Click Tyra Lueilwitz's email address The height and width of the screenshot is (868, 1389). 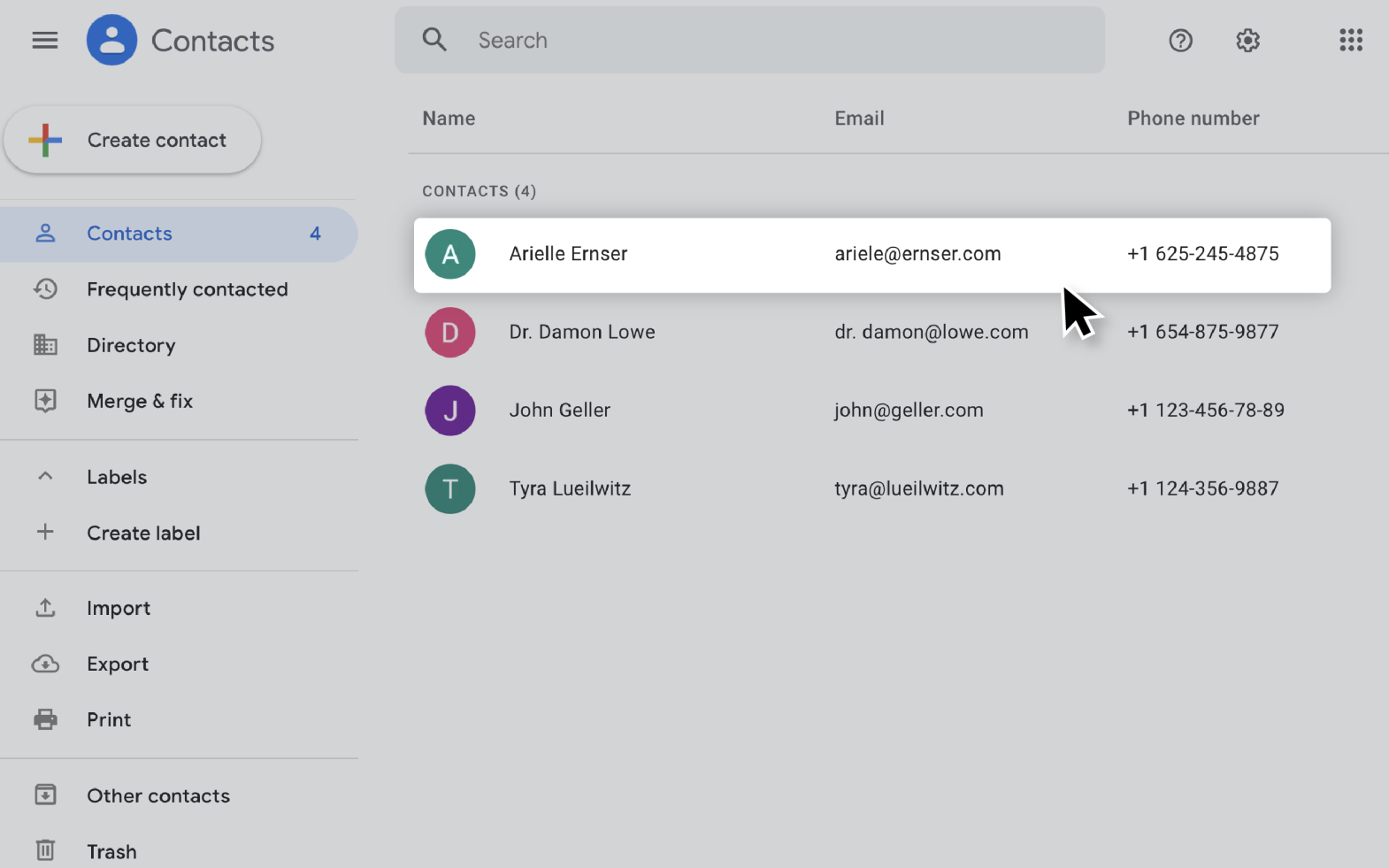[918, 488]
